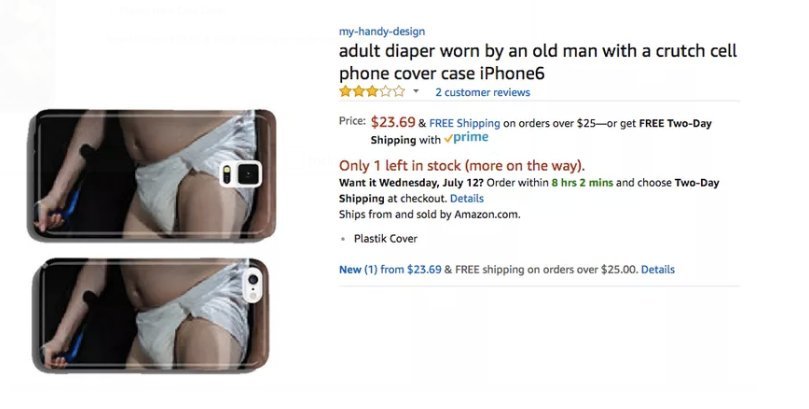
Task: Click the FREE Shipping link
Action: pyautogui.click(x=464, y=123)
